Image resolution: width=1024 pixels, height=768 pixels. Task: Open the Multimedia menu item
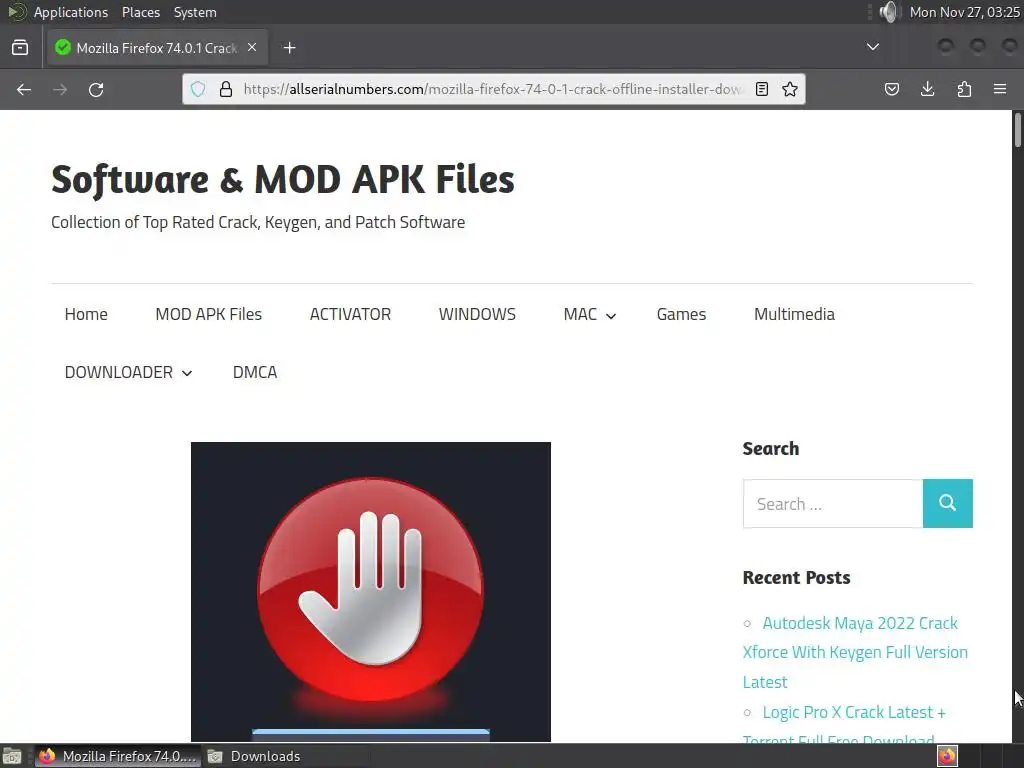[794, 314]
